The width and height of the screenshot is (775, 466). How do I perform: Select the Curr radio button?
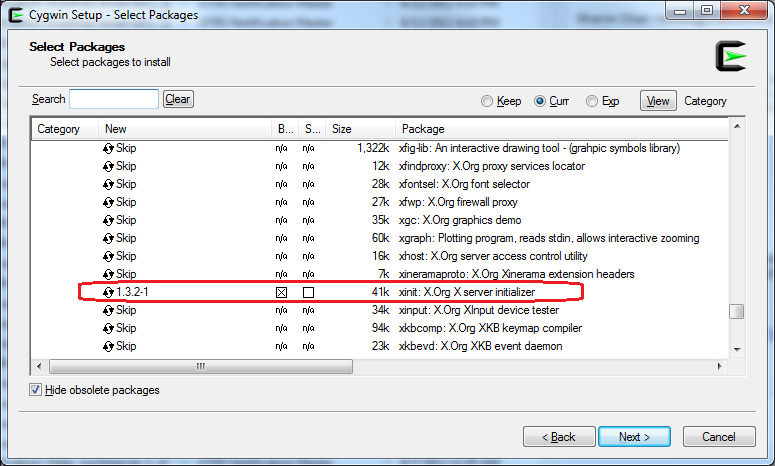(540, 101)
